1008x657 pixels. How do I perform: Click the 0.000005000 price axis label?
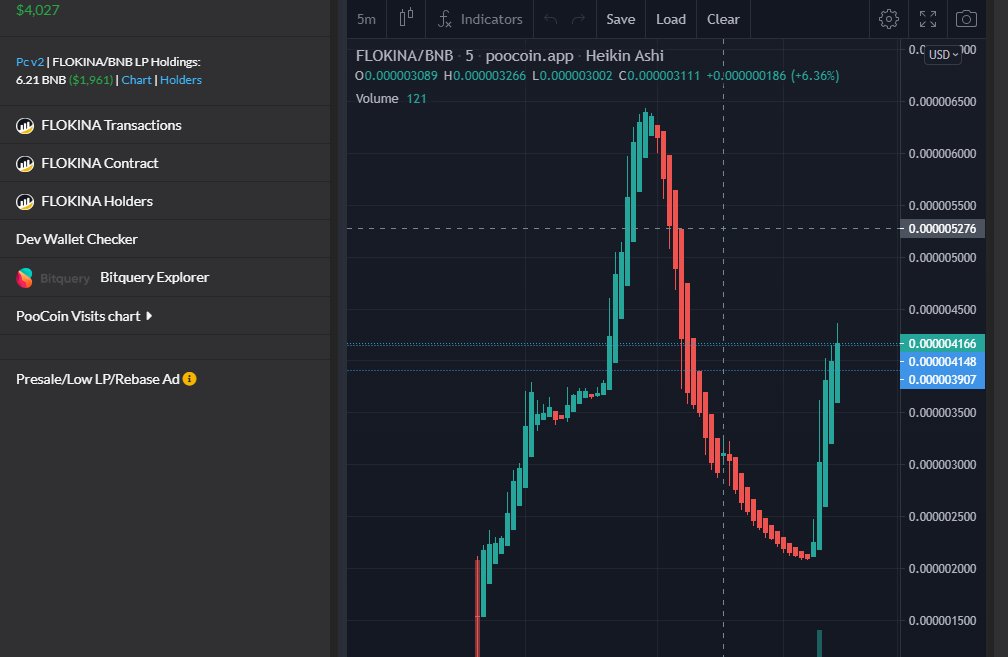(x=942, y=257)
